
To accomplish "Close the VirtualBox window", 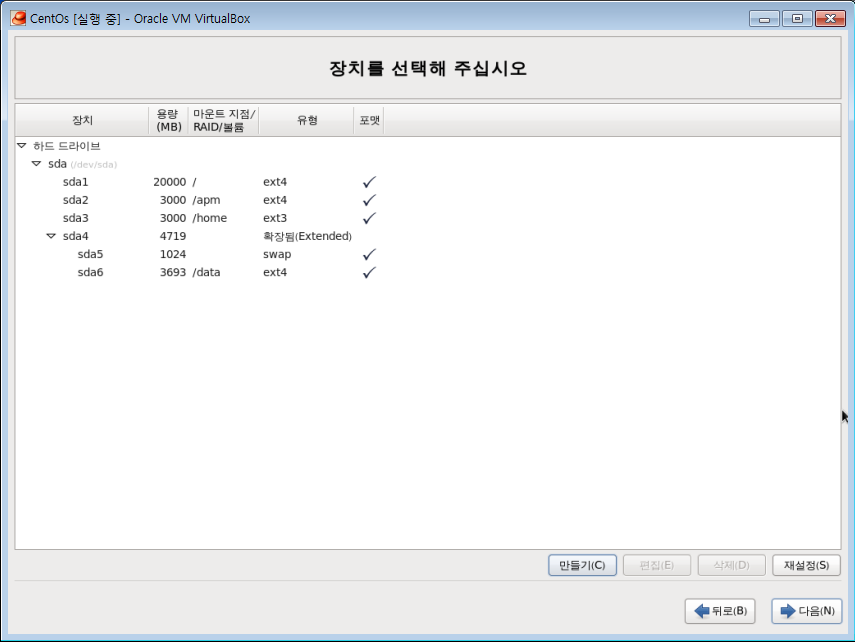I will 830,19.
